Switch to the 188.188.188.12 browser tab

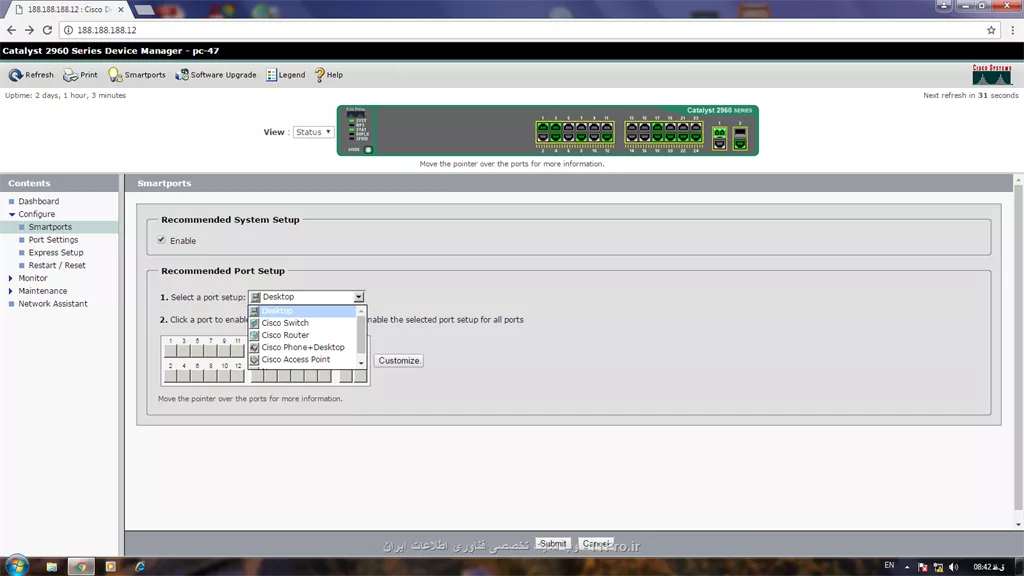[67, 10]
